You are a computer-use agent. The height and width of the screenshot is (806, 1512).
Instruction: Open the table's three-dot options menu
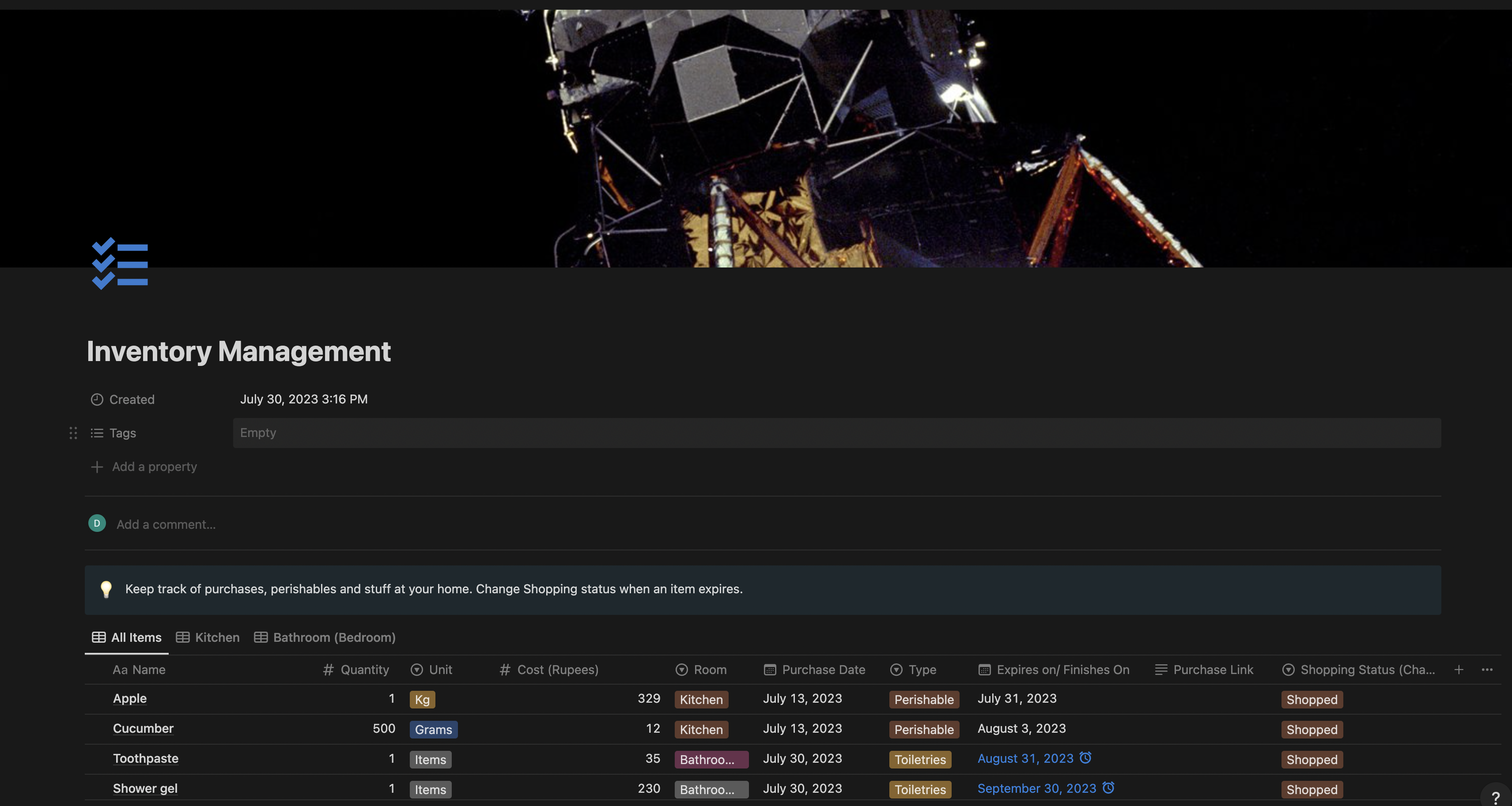click(x=1487, y=670)
